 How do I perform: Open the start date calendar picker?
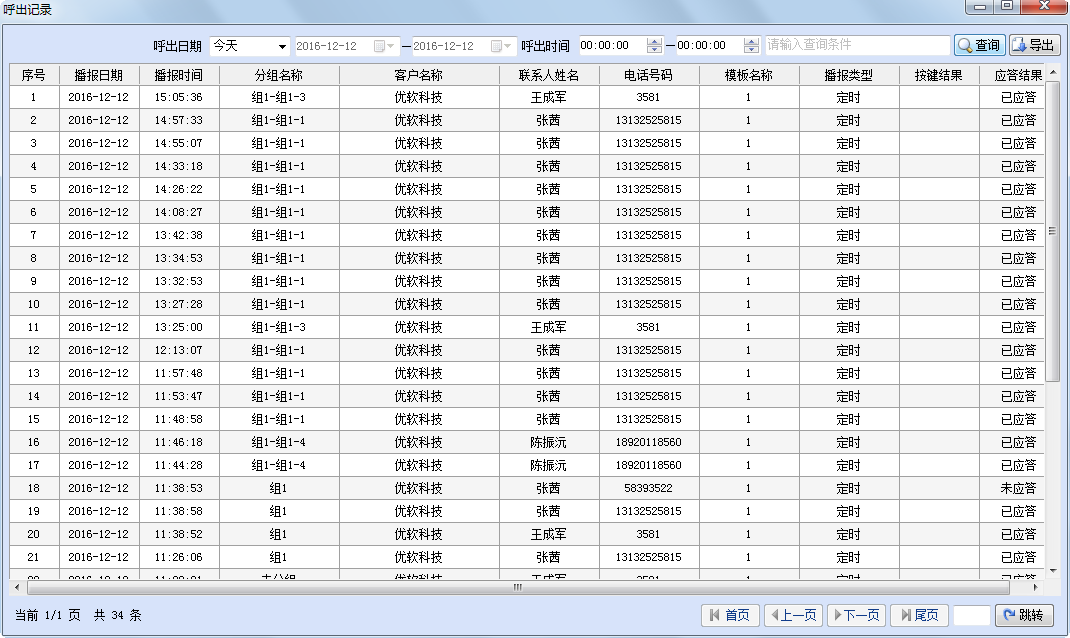385,46
